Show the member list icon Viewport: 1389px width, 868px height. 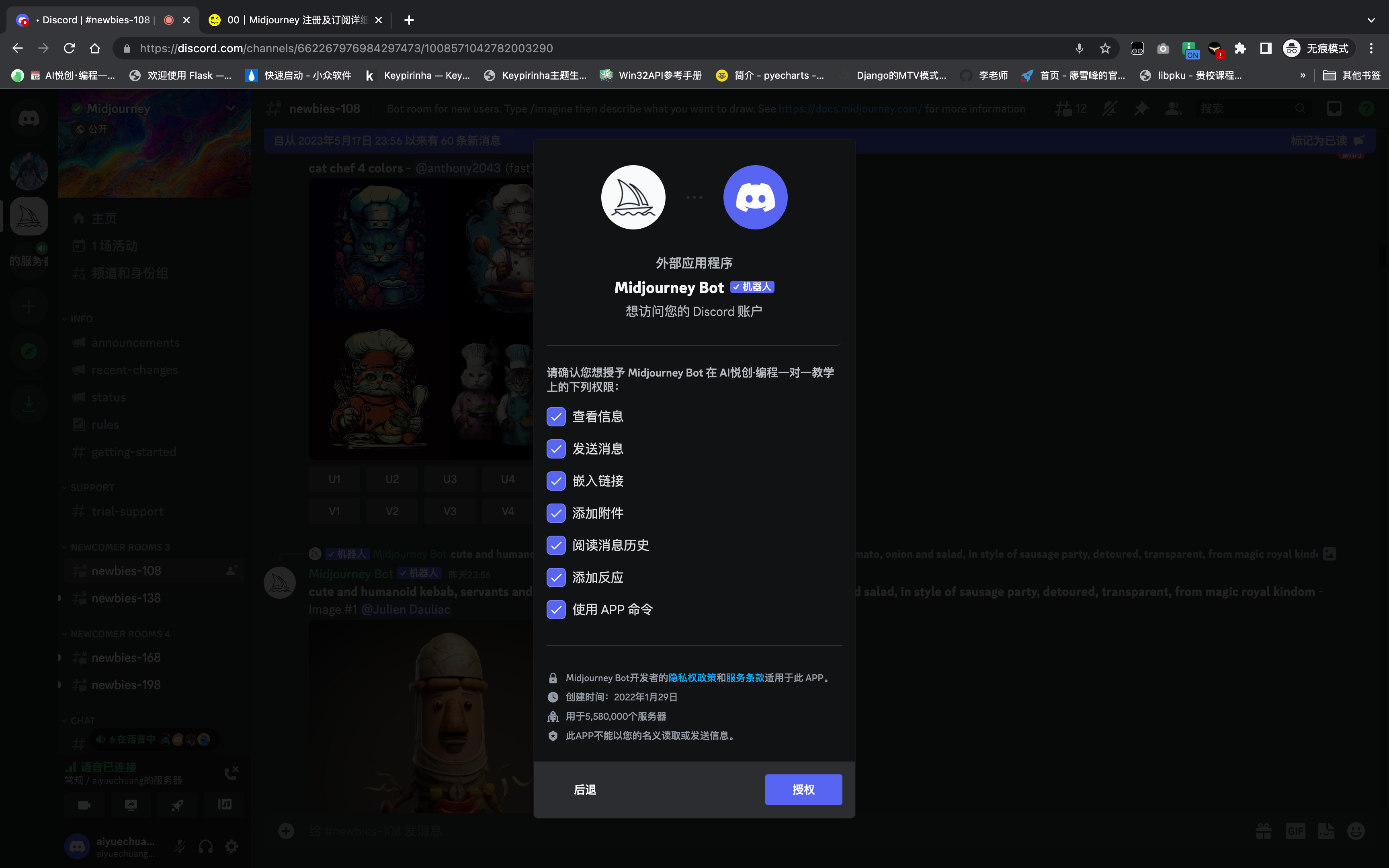tap(1173, 108)
